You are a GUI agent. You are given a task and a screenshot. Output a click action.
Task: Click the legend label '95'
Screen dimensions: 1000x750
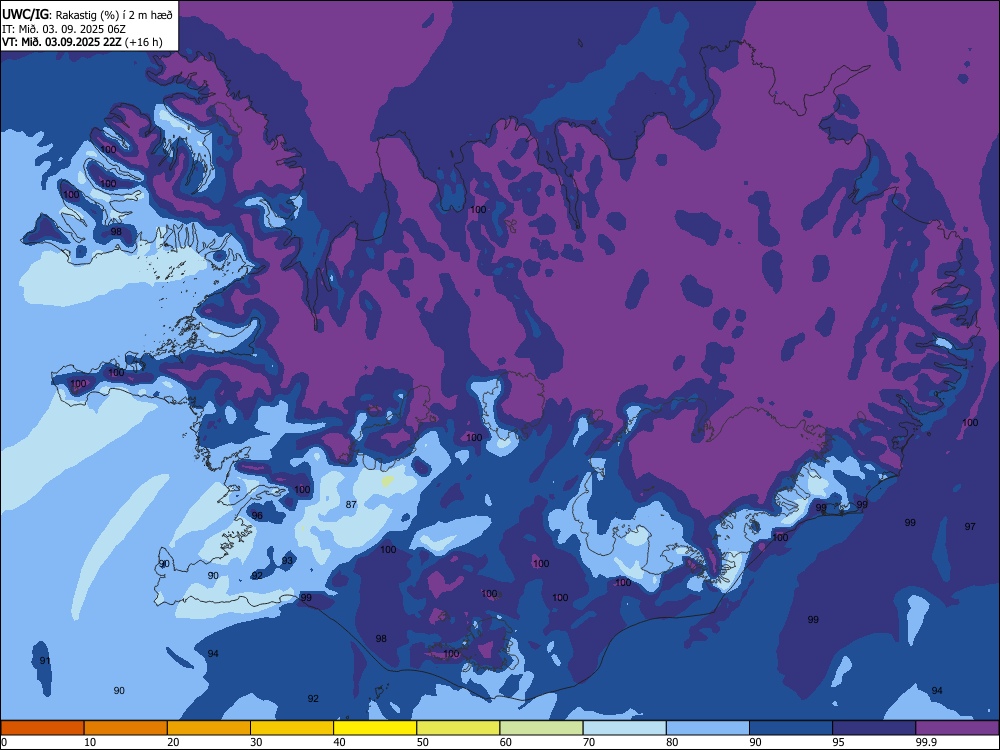[x=839, y=742]
